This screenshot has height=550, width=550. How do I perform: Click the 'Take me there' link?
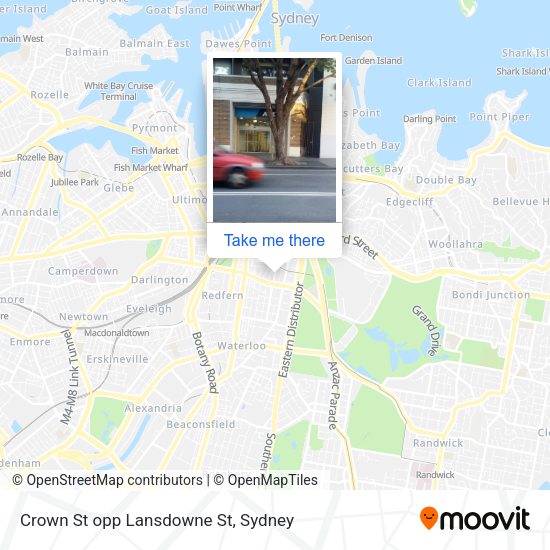274,241
